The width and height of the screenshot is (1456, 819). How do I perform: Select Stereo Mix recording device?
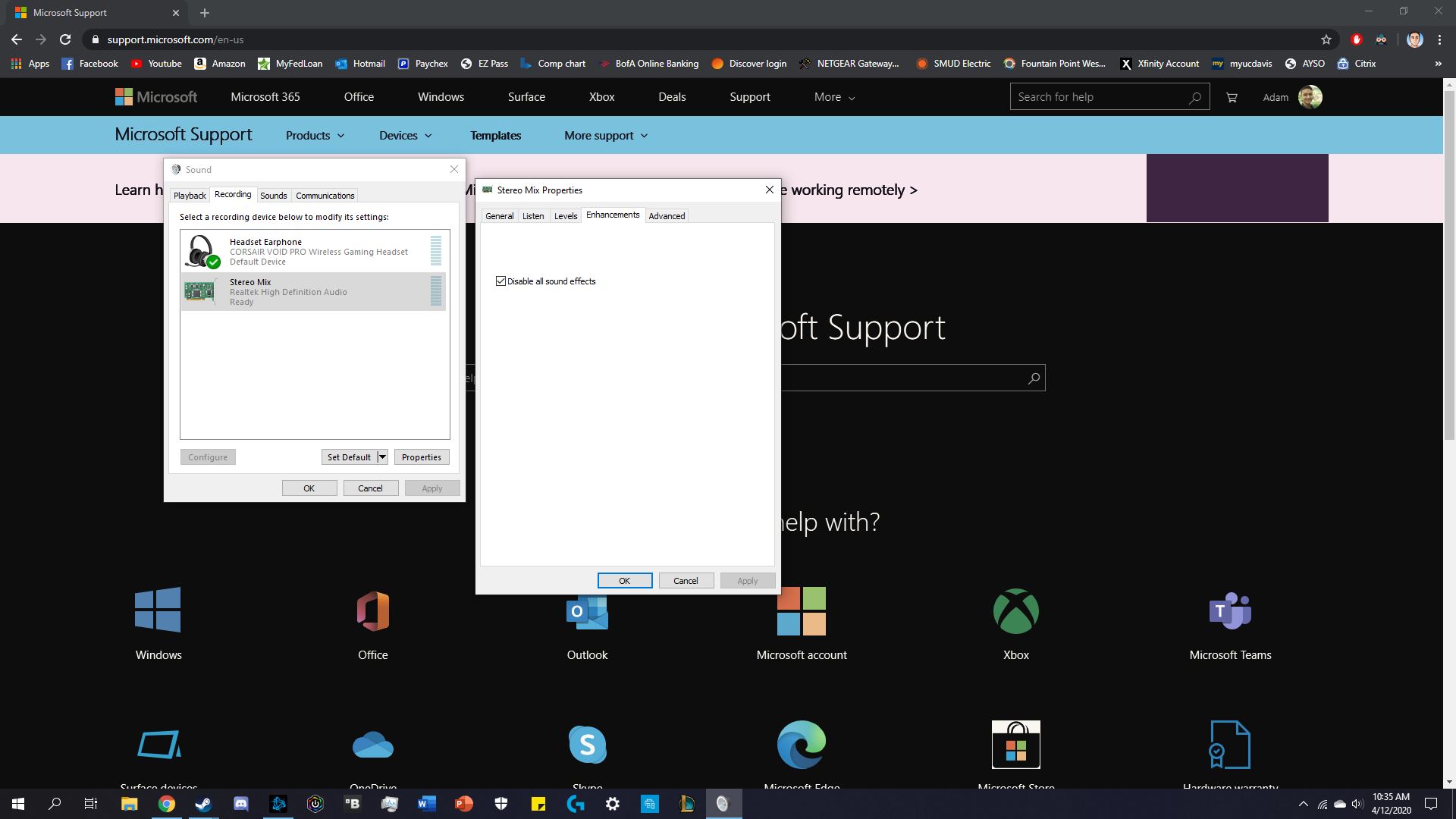coord(314,292)
